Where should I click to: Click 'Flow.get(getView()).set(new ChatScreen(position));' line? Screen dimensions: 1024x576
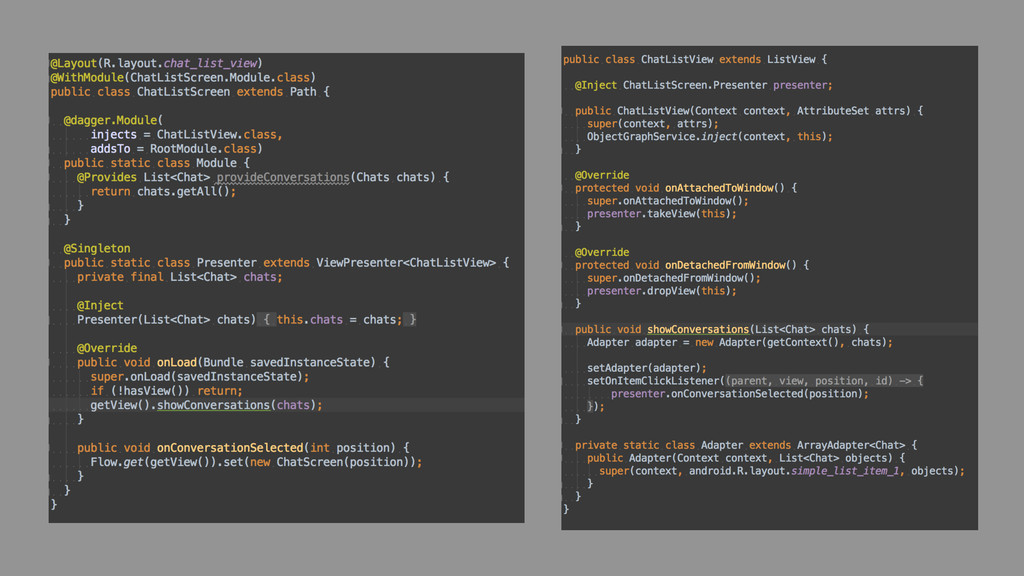click(x=256, y=462)
